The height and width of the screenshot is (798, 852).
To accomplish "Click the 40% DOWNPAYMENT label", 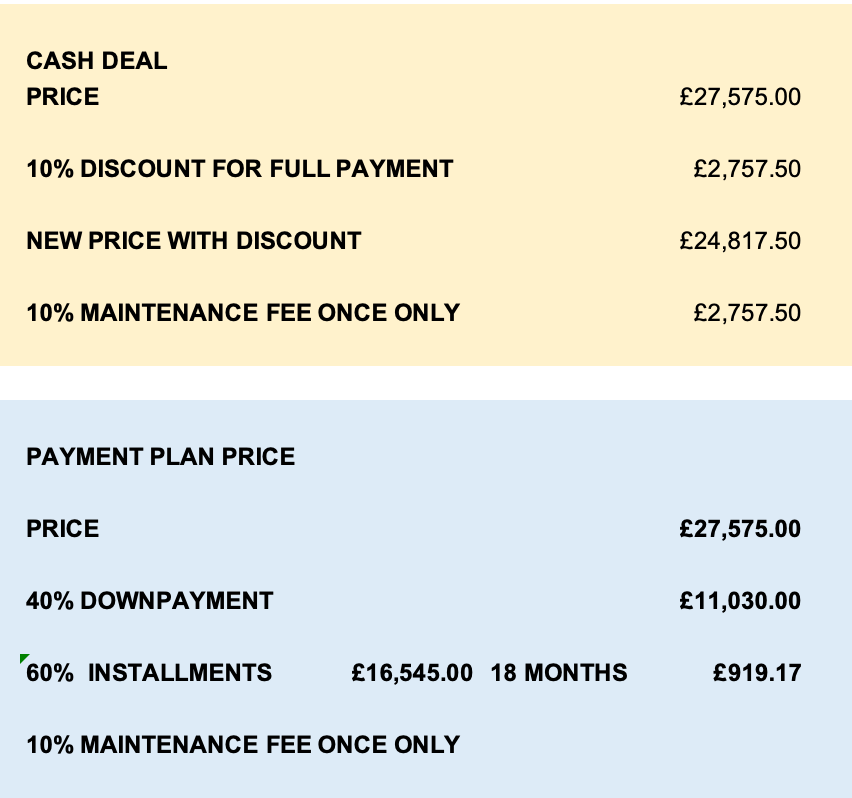I will [149, 601].
